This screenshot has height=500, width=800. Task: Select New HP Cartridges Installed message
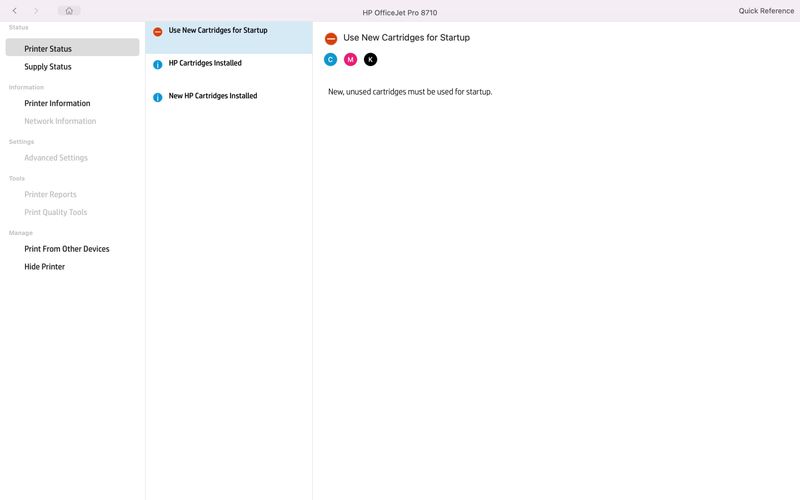tap(229, 103)
